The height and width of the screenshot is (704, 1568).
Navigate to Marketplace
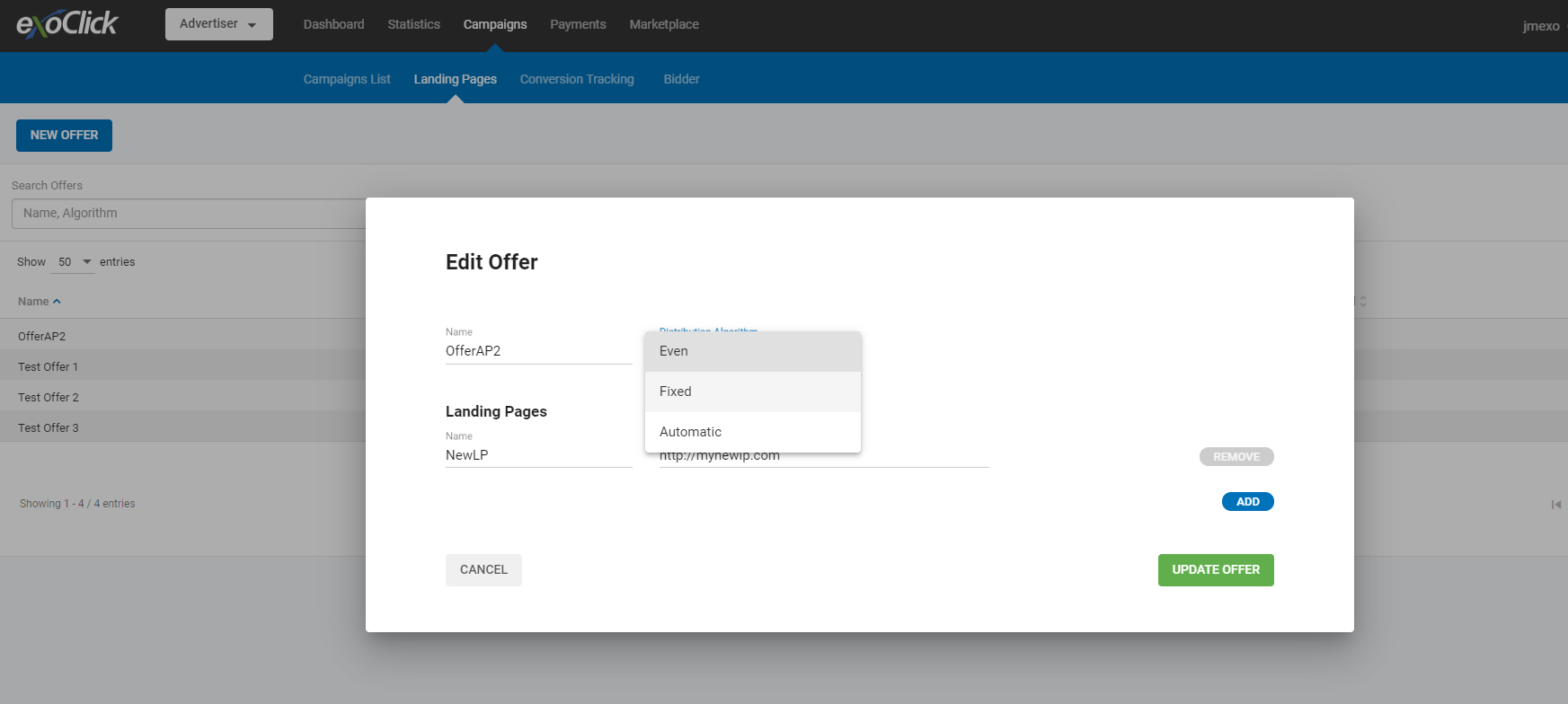pyautogui.click(x=664, y=24)
